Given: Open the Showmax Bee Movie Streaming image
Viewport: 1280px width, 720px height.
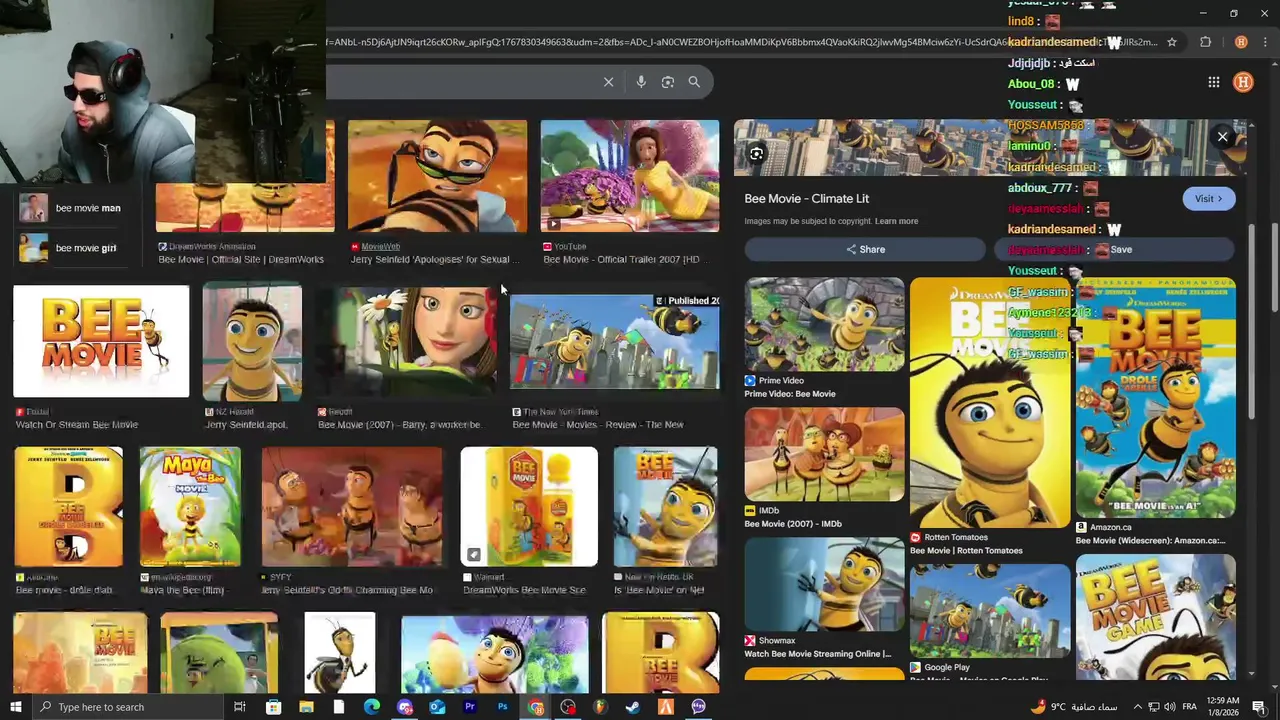Looking at the screenshot, I should (x=824, y=584).
